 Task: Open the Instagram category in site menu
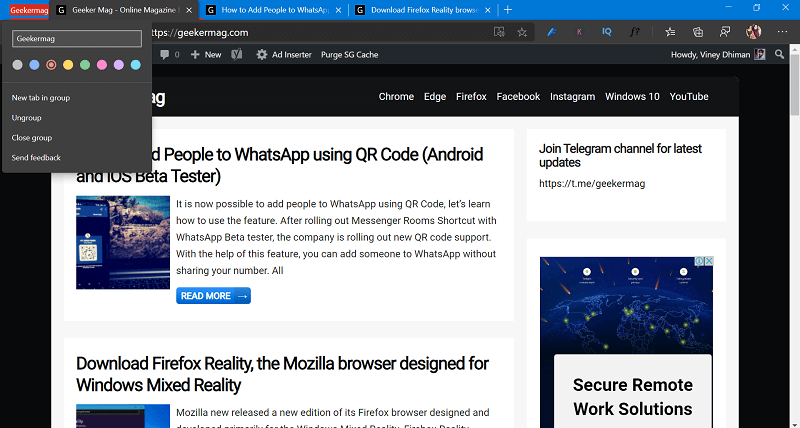pyautogui.click(x=572, y=96)
